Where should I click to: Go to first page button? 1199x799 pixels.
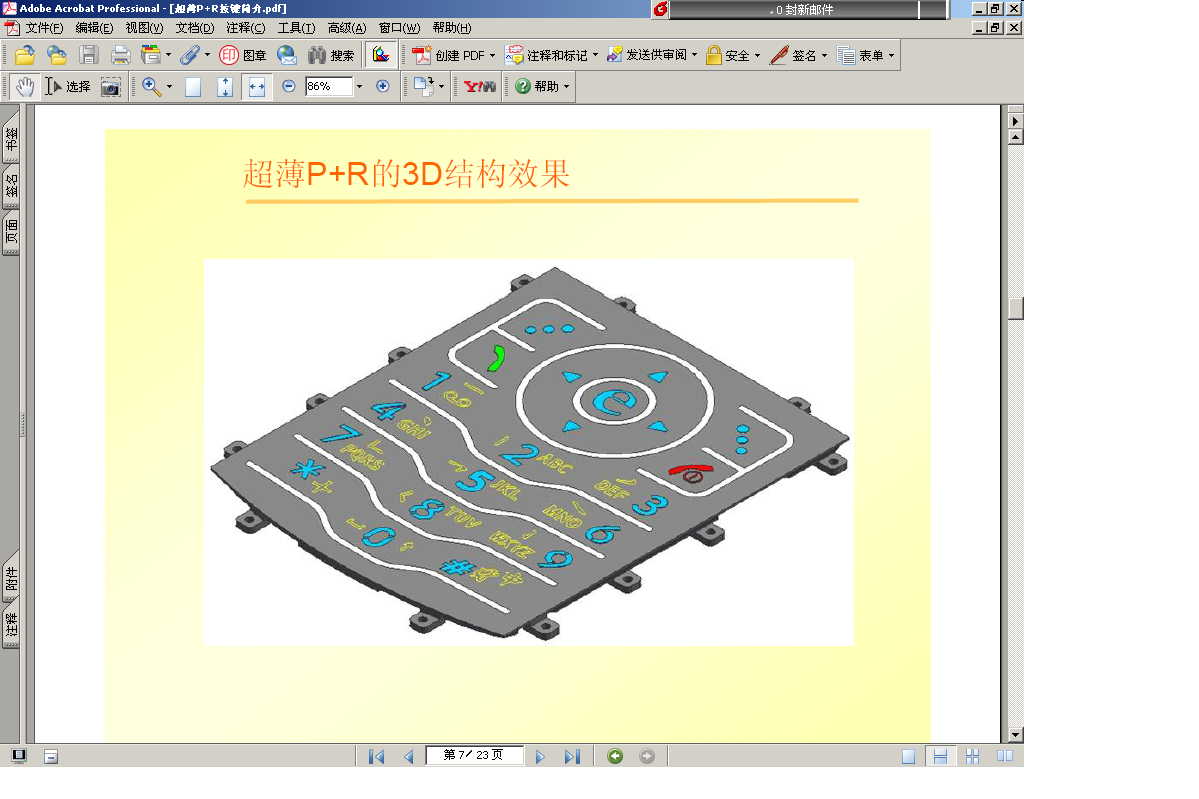coord(376,756)
